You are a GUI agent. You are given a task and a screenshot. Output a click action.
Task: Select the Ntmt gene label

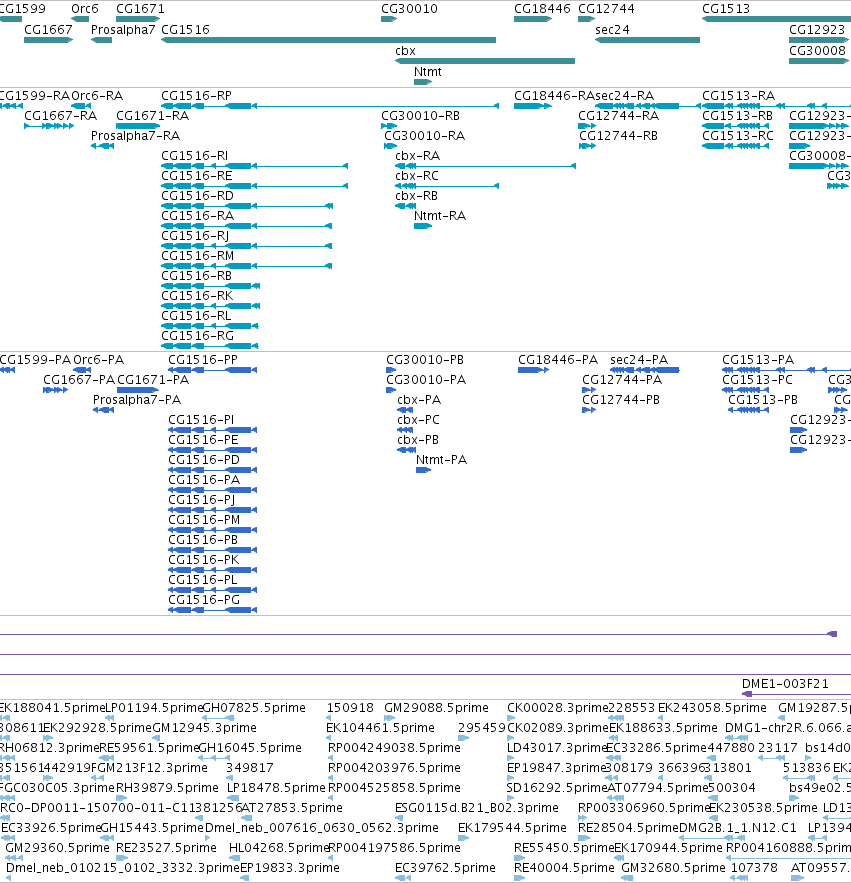[x=427, y=72]
